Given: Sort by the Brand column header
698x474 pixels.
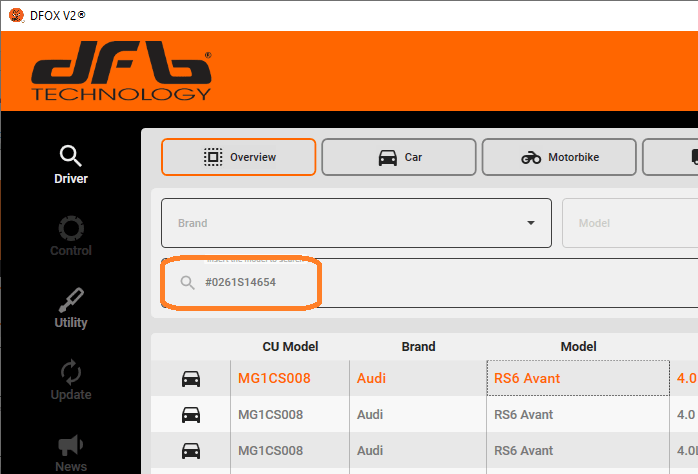Looking at the screenshot, I should [x=418, y=347].
